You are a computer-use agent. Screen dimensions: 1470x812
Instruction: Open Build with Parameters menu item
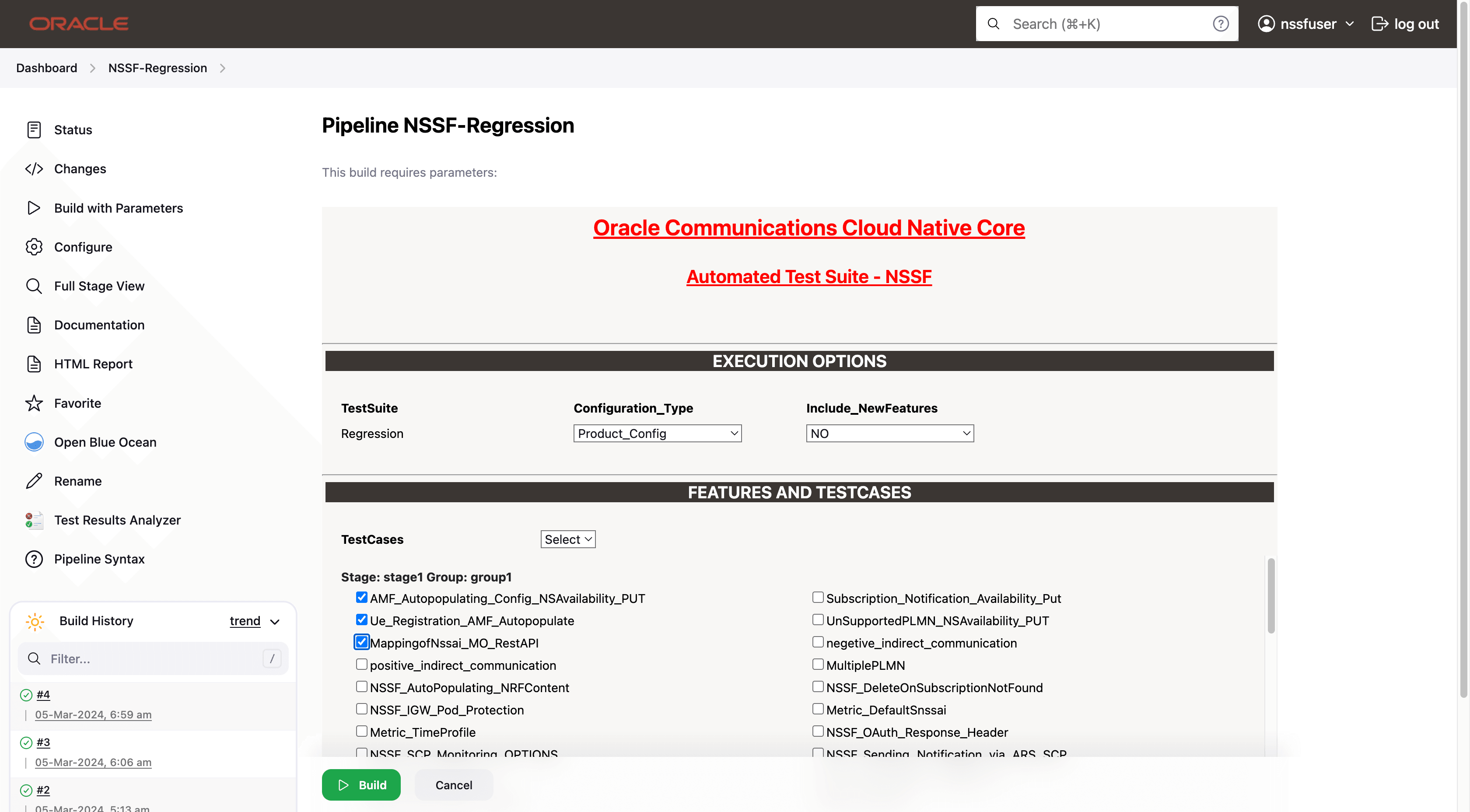(118, 208)
